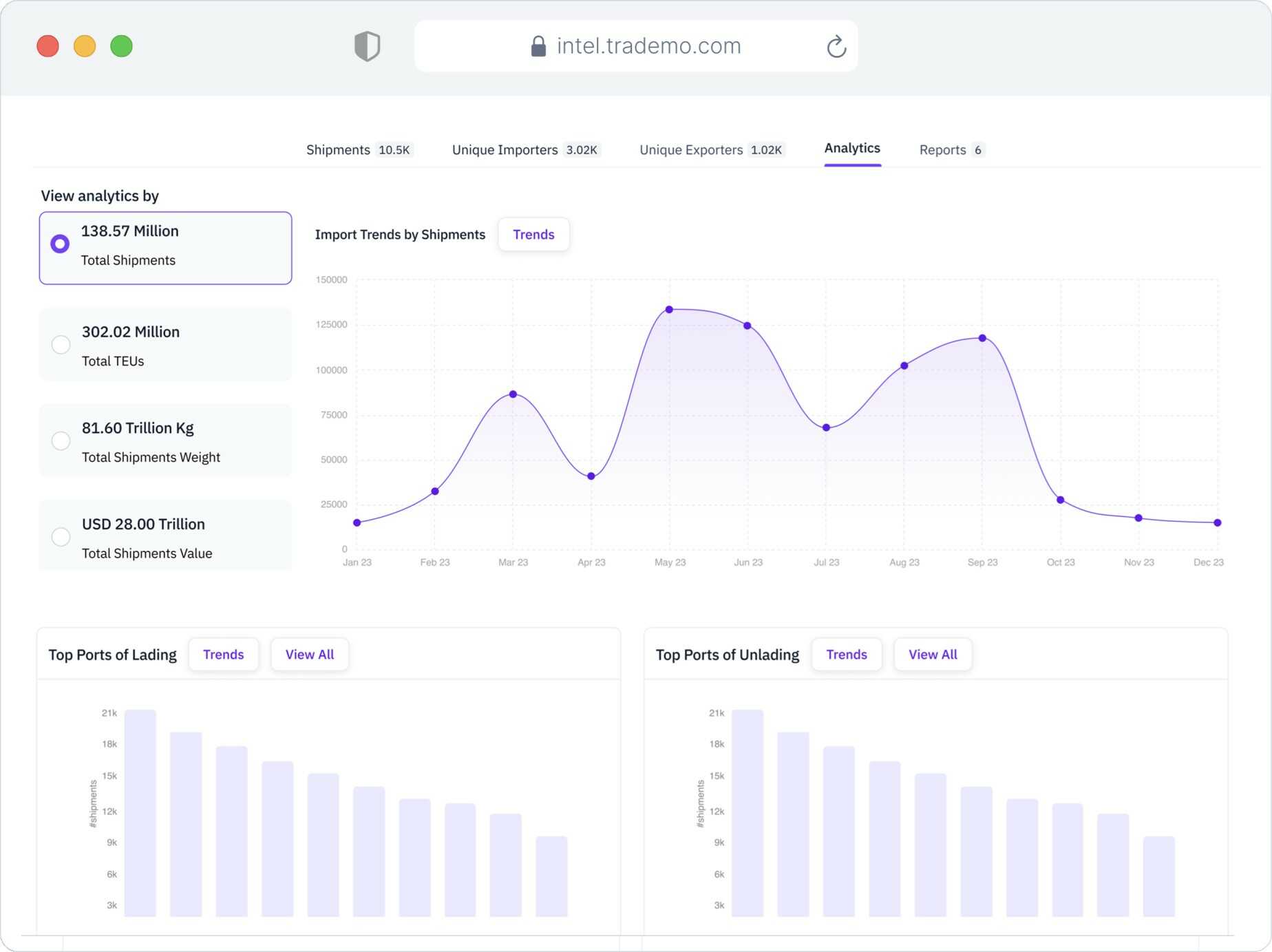Select the Total Shipments Value option

point(61,536)
